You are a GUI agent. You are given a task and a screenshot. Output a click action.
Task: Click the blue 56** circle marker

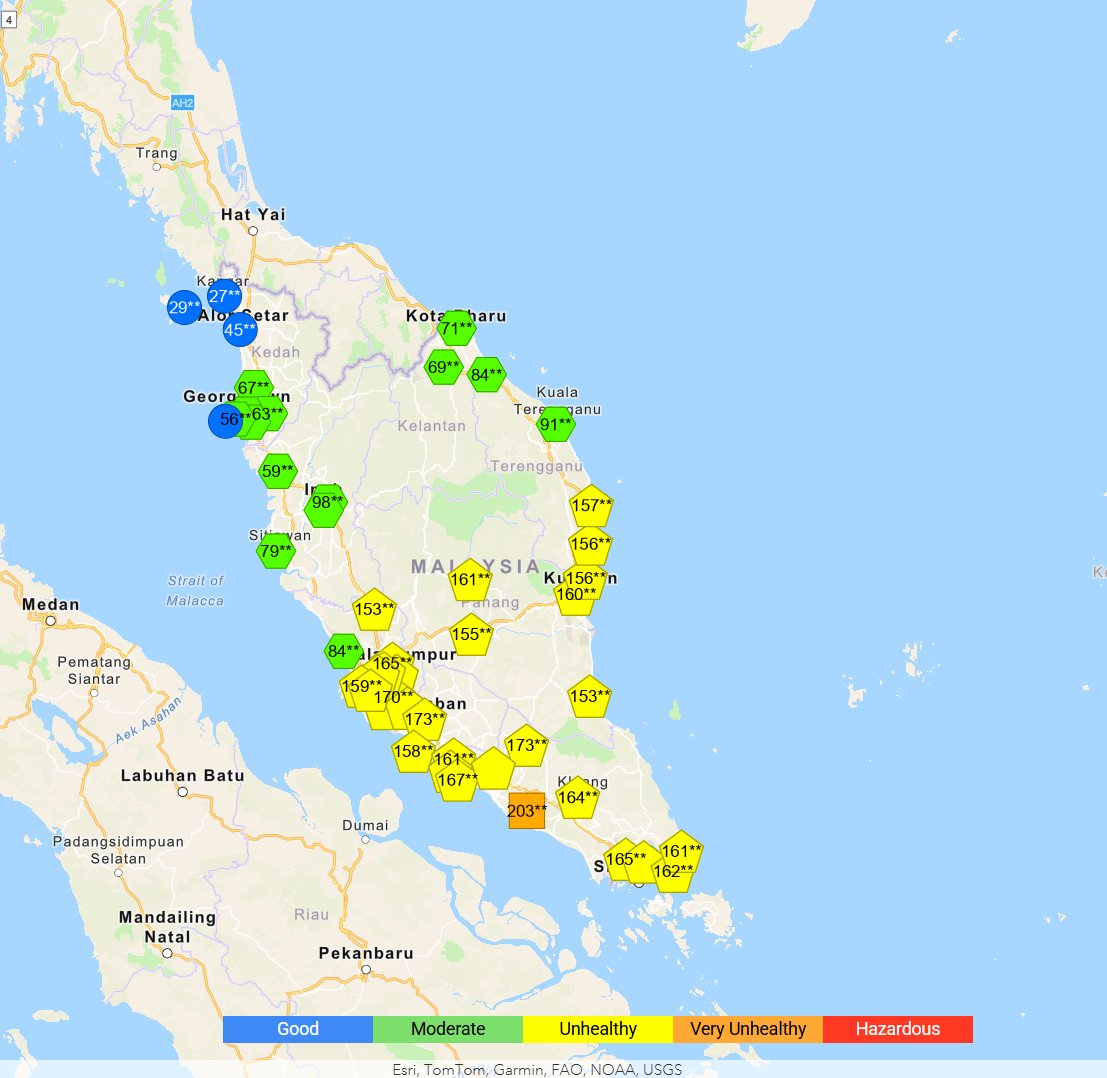click(225, 420)
